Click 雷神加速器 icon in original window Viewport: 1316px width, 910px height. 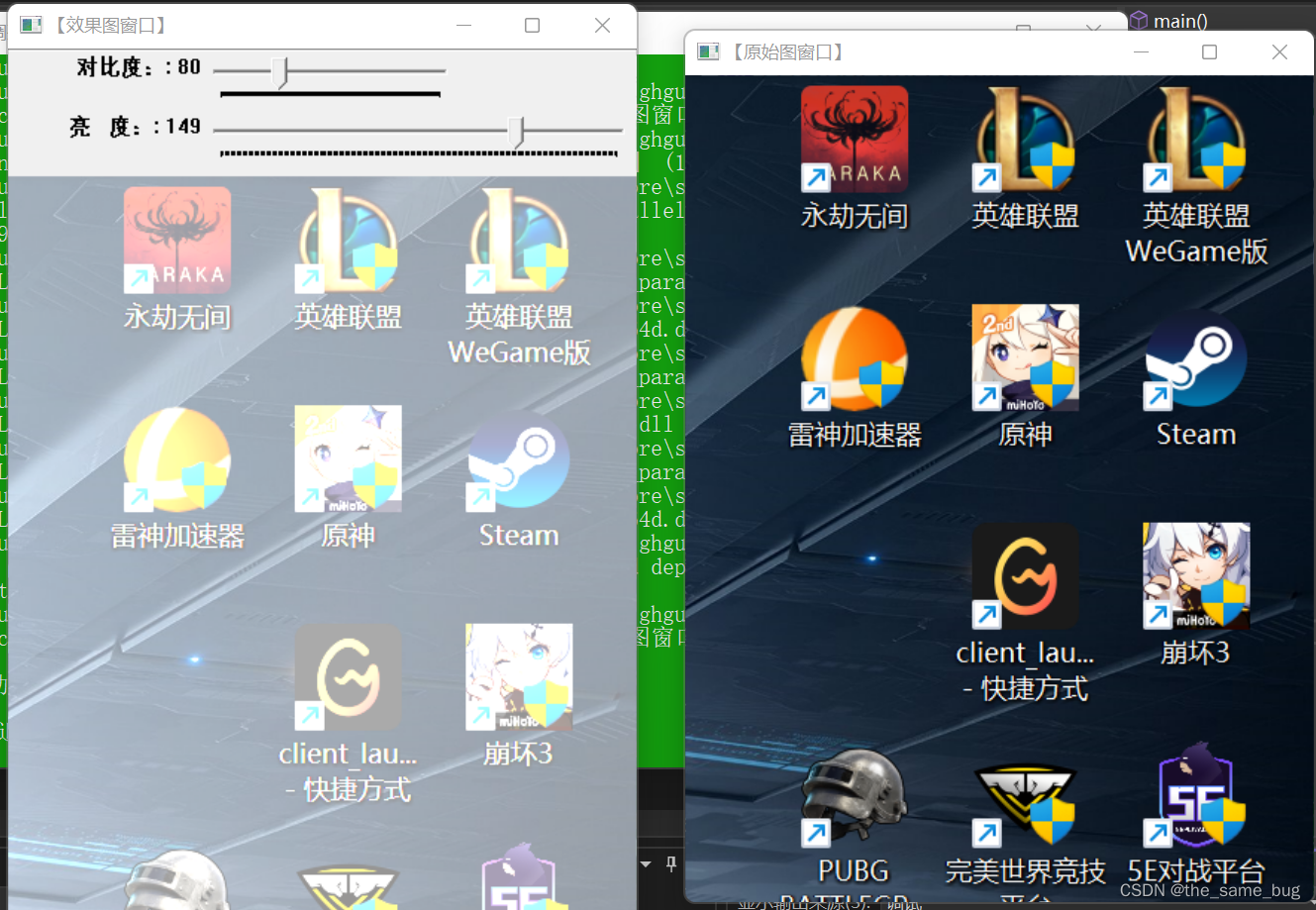click(x=855, y=357)
